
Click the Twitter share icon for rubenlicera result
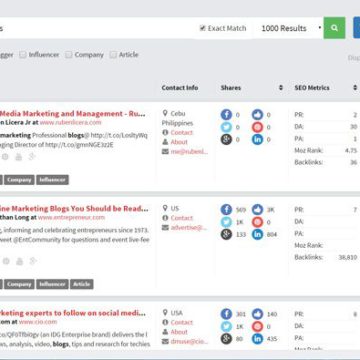[226, 127]
